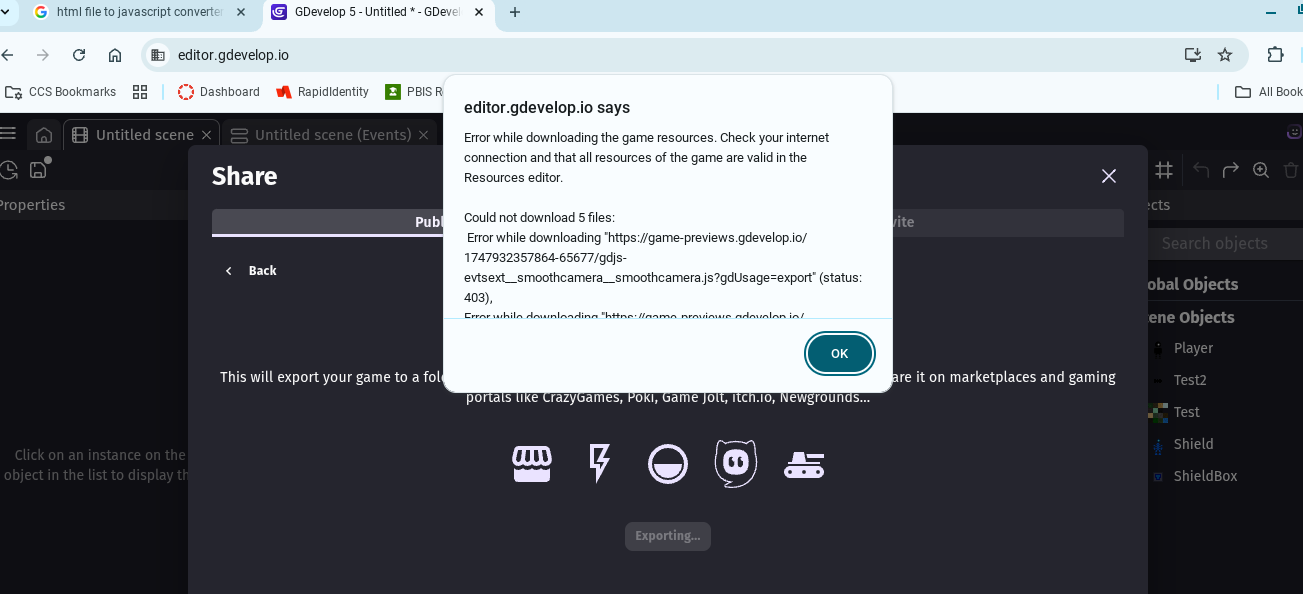Image resolution: width=1303 pixels, height=594 pixels.
Task: Open the CCS Bookmarks folder
Action: [x=61, y=92]
